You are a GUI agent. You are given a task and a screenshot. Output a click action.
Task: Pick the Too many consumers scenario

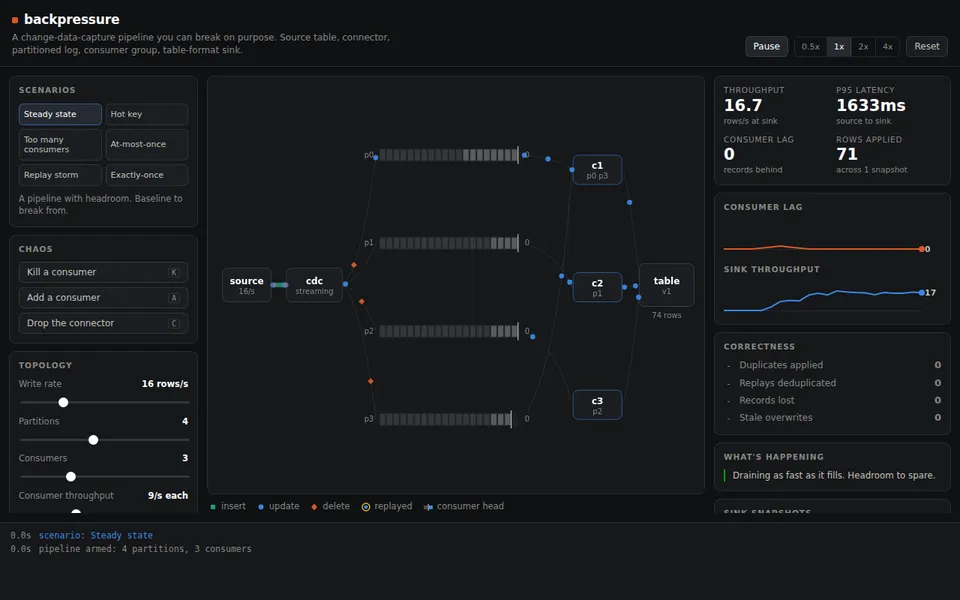[x=60, y=144]
